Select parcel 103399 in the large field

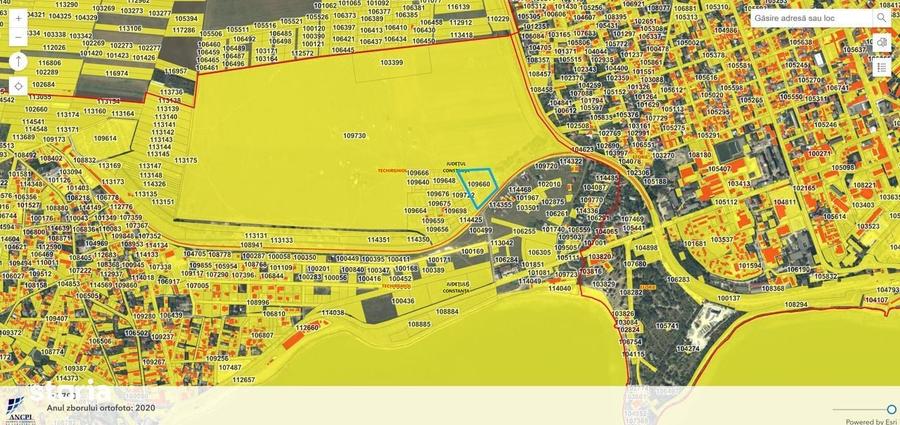coord(391,61)
